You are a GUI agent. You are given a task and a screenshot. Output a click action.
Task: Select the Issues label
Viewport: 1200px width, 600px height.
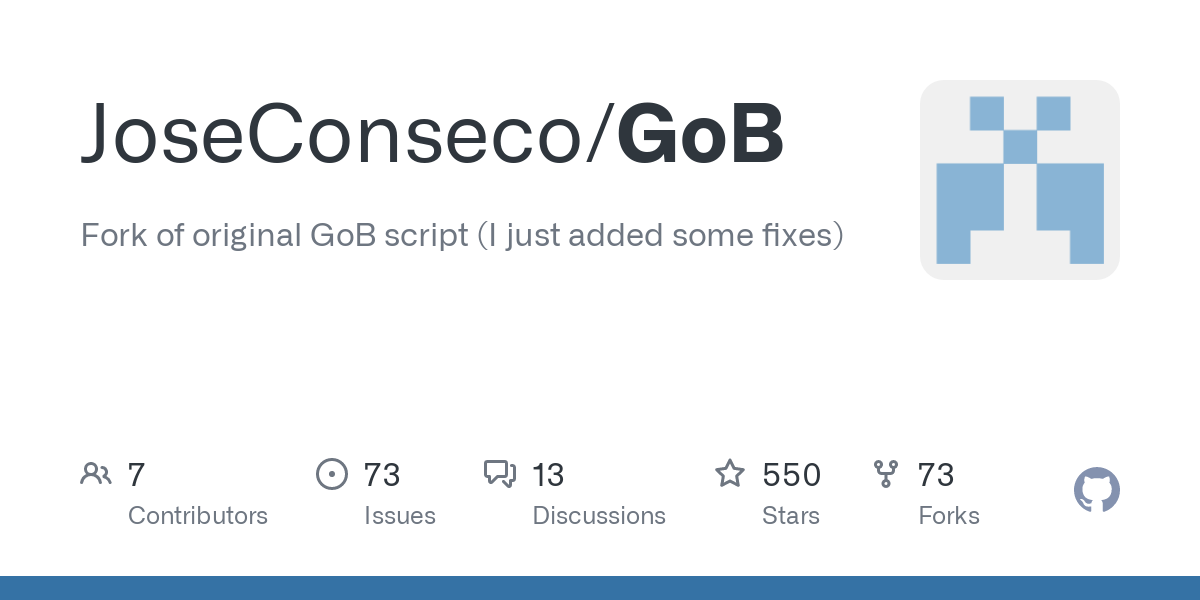coord(400,516)
